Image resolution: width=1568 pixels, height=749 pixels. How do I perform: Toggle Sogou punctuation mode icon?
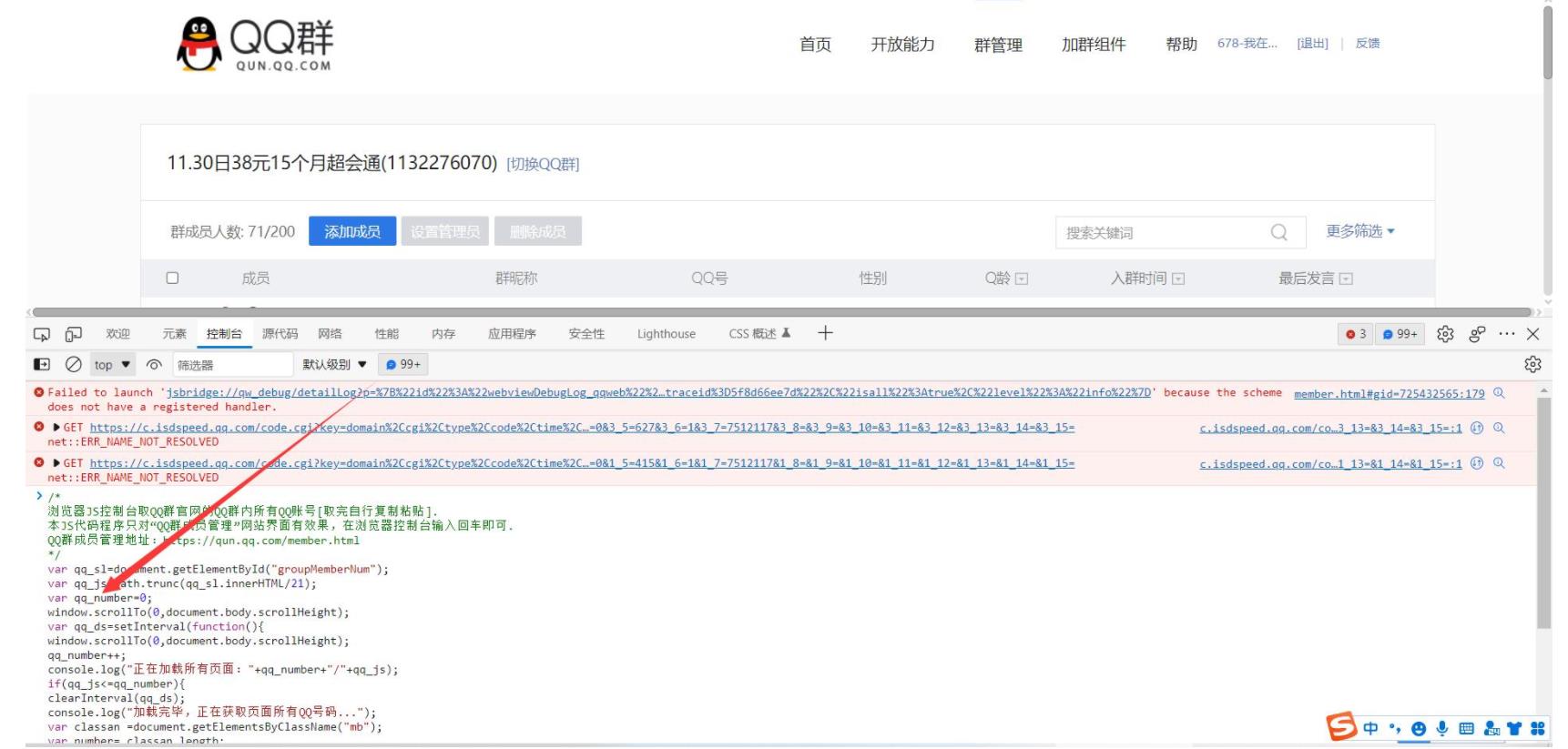pos(1395,728)
